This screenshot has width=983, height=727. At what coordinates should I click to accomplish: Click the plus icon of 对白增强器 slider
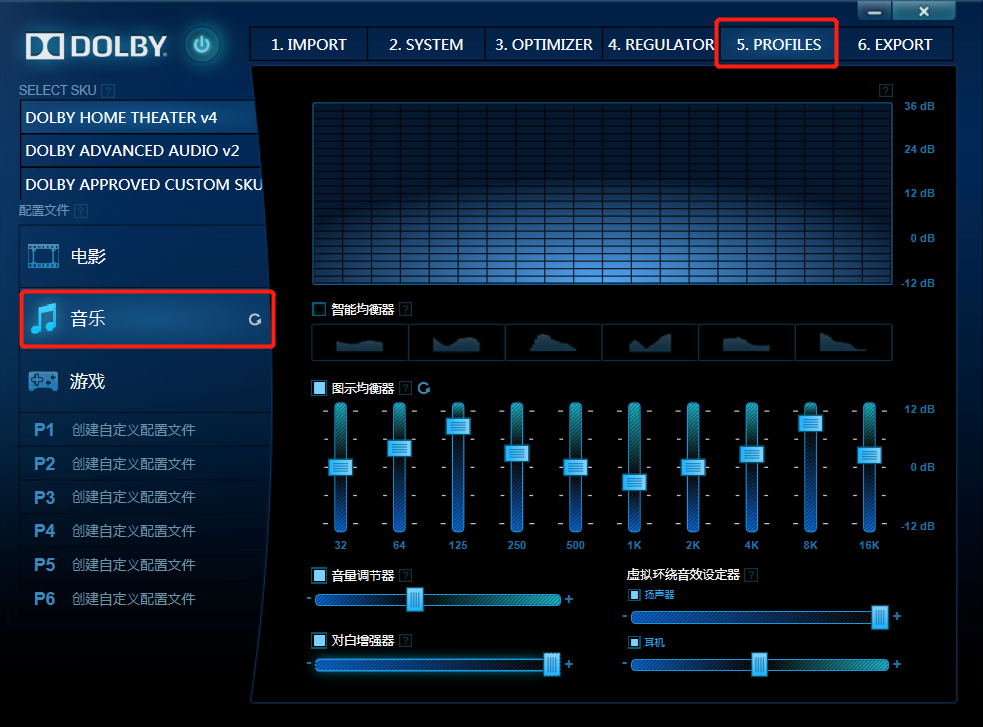click(x=569, y=664)
